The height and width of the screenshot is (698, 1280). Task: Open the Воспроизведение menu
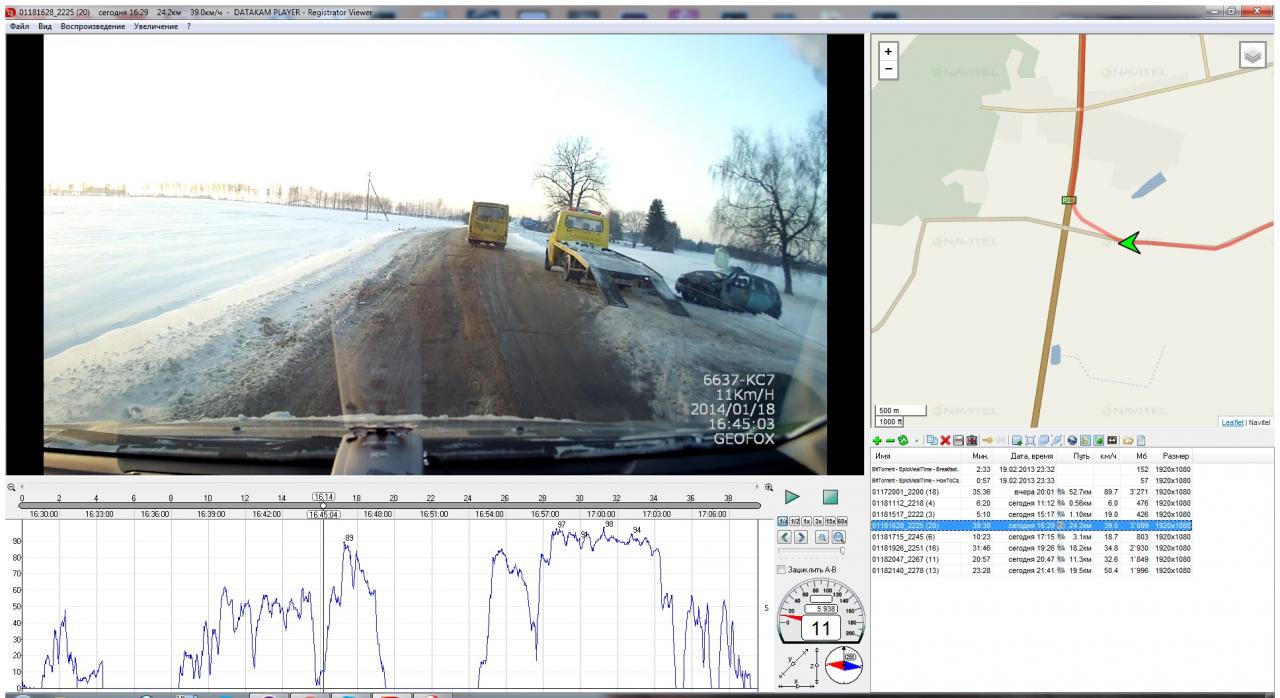93,25
